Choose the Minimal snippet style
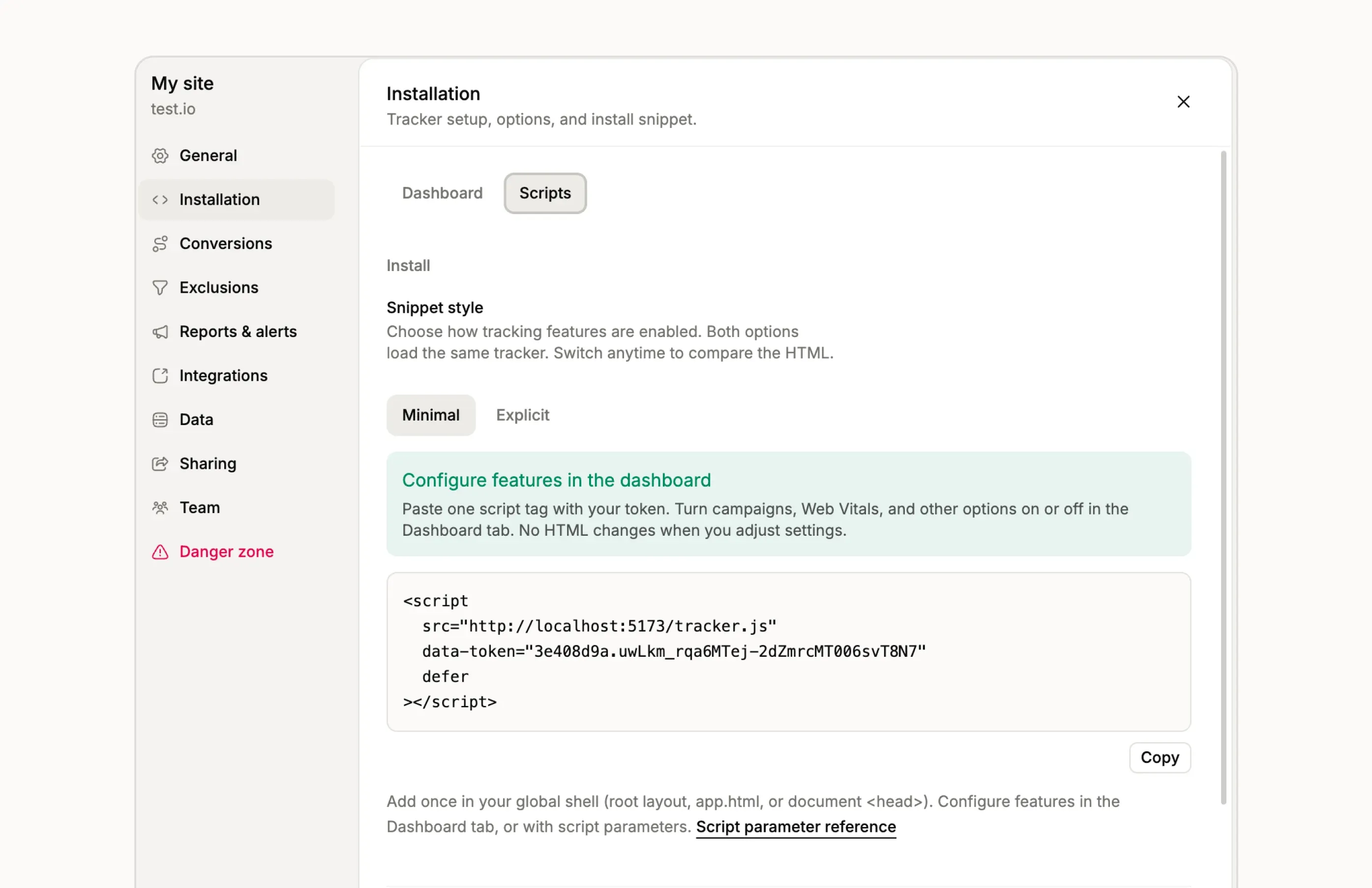Screen dimensions: 1372x888 click(430, 415)
